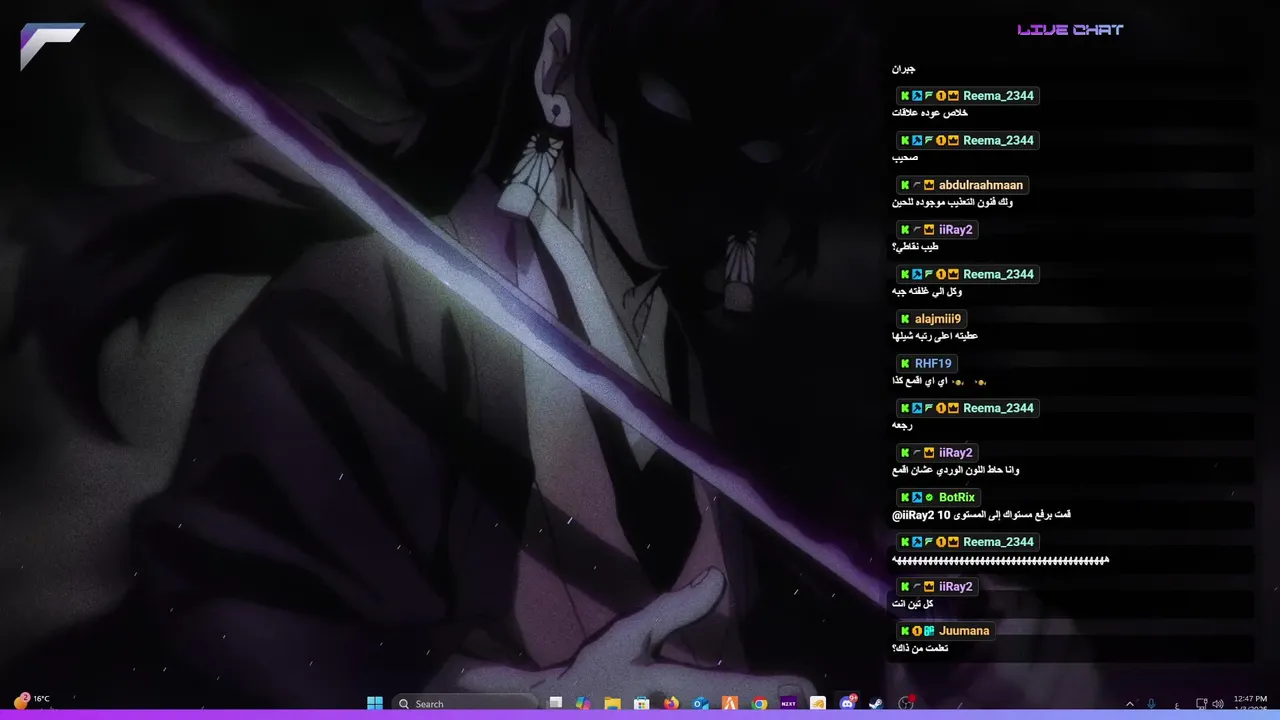
Task: Click the microphone tray icon
Action: [x=1152, y=704]
